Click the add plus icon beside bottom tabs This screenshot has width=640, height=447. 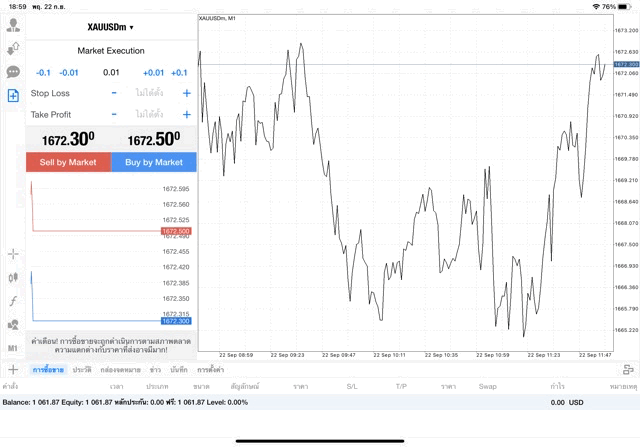[x=13, y=370]
